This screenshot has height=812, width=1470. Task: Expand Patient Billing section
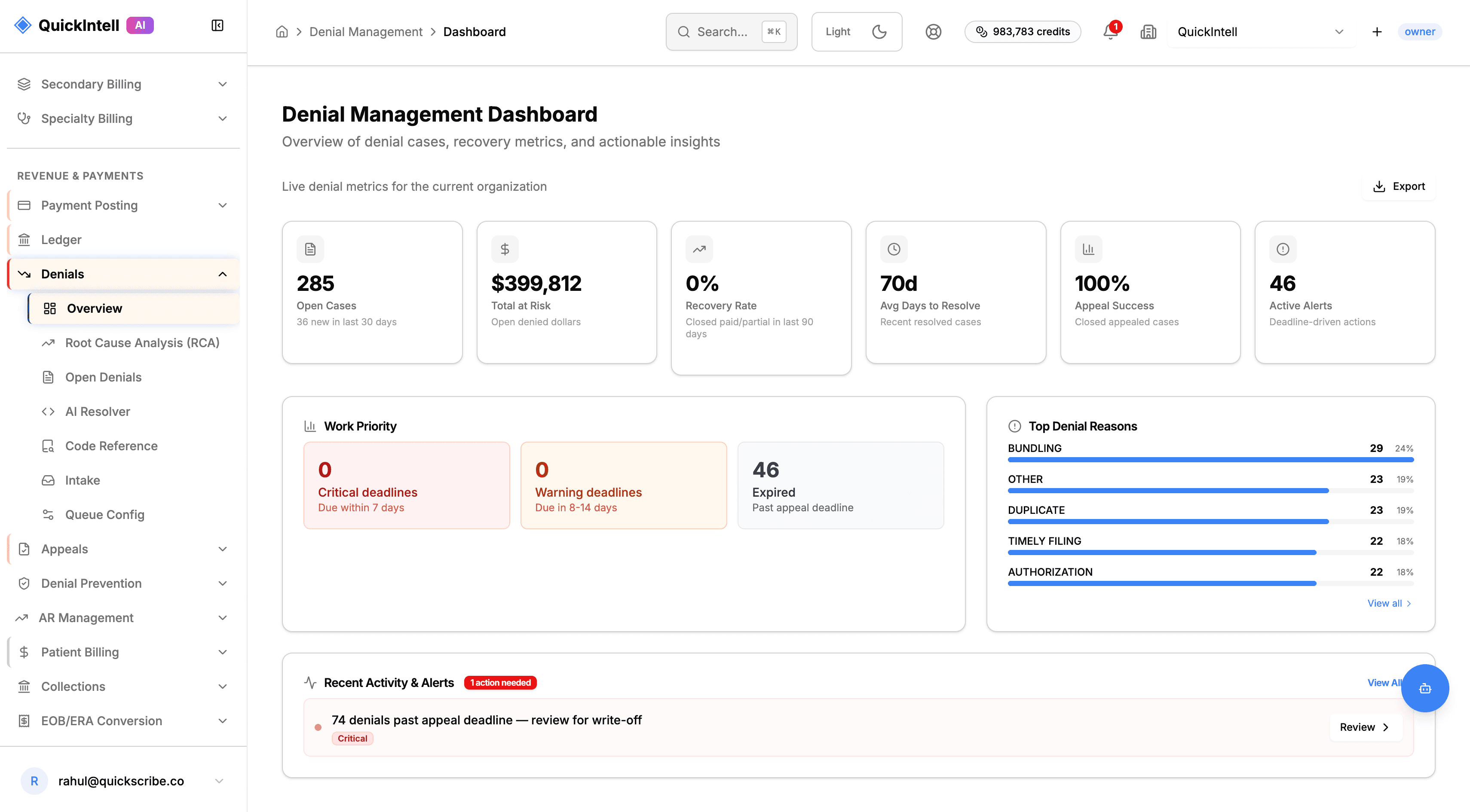coord(223,652)
